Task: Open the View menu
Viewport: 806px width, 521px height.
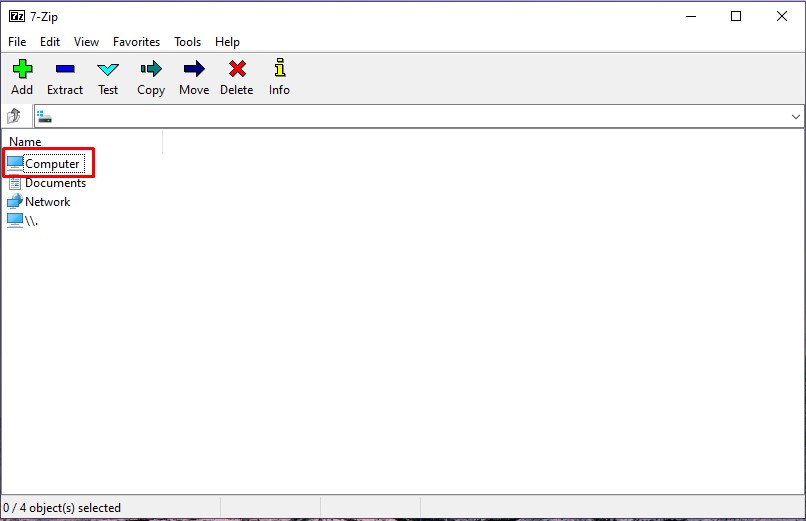Action: (87, 42)
